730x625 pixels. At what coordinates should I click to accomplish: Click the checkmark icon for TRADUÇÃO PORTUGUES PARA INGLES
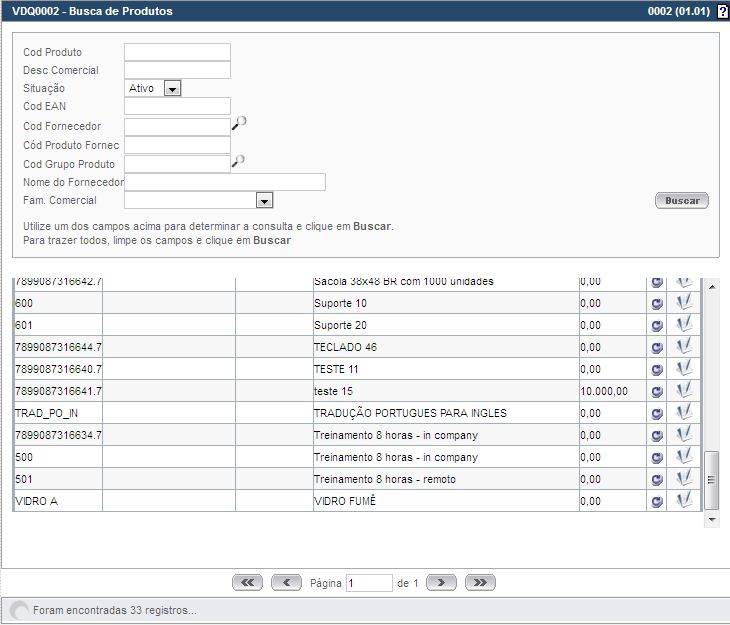tap(685, 413)
